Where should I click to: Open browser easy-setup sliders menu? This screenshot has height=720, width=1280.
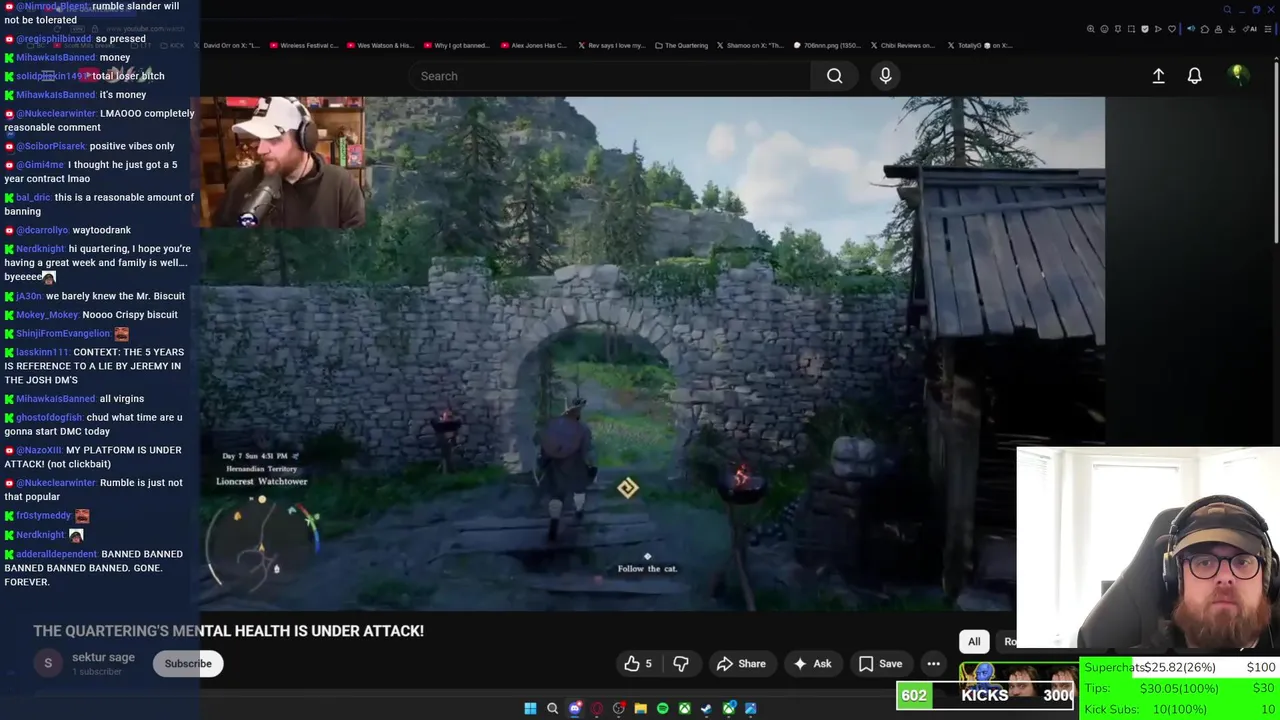(1267, 29)
